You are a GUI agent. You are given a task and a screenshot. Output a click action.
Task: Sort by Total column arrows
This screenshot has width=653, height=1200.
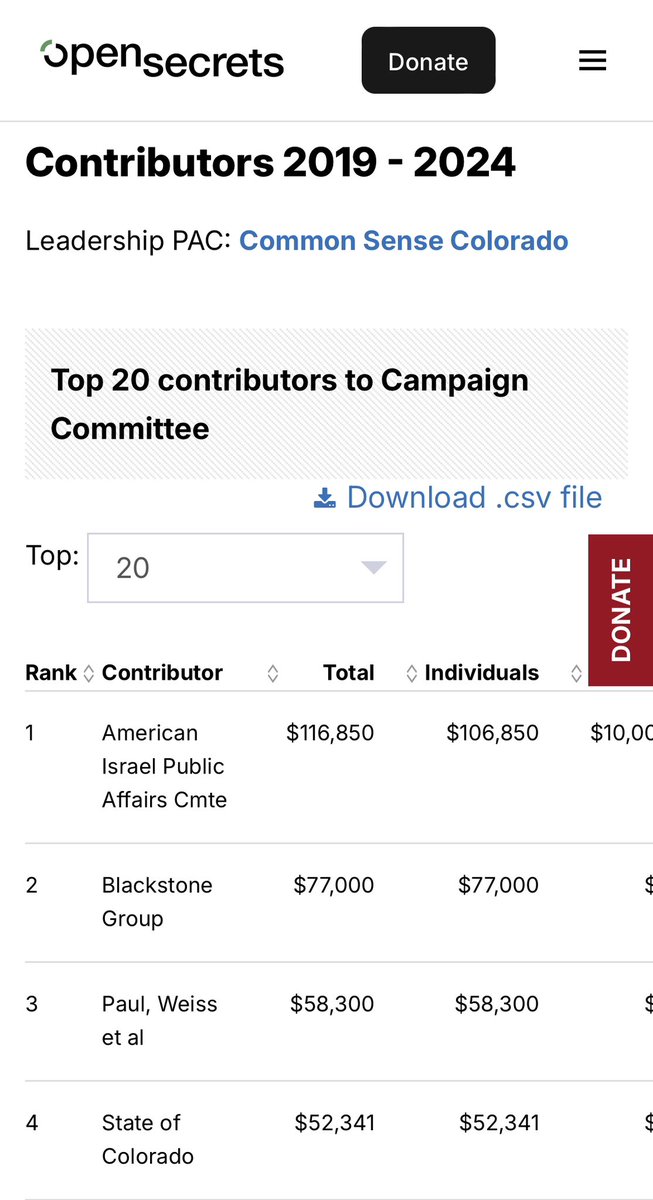click(x=411, y=674)
